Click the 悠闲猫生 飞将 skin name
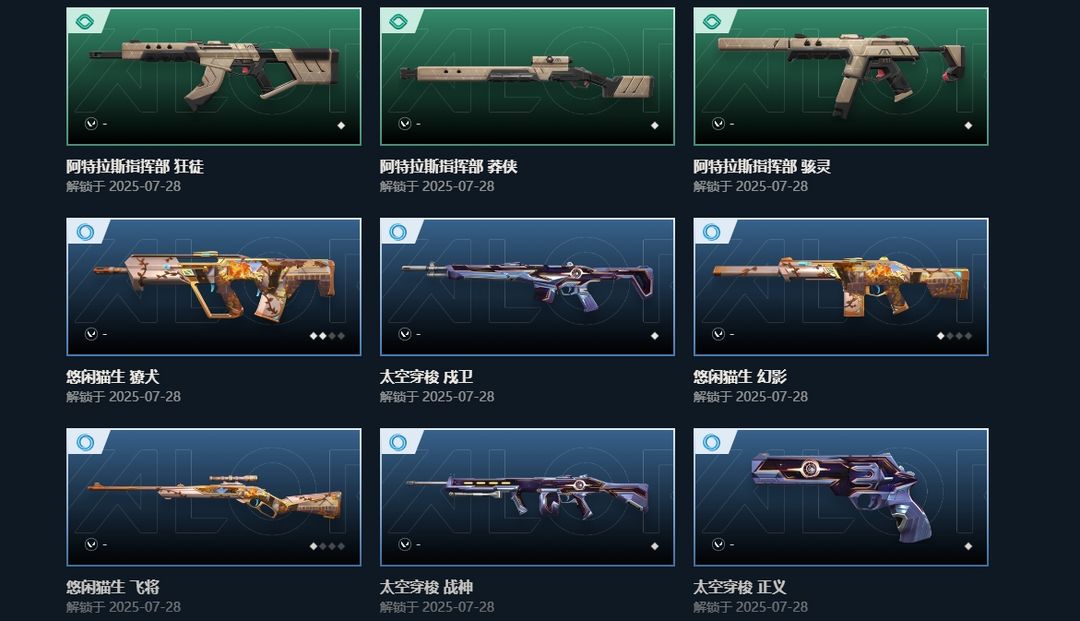Image resolution: width=1080 pixels, height=621 pixels. pyautogui.click(x=113, y=587)
